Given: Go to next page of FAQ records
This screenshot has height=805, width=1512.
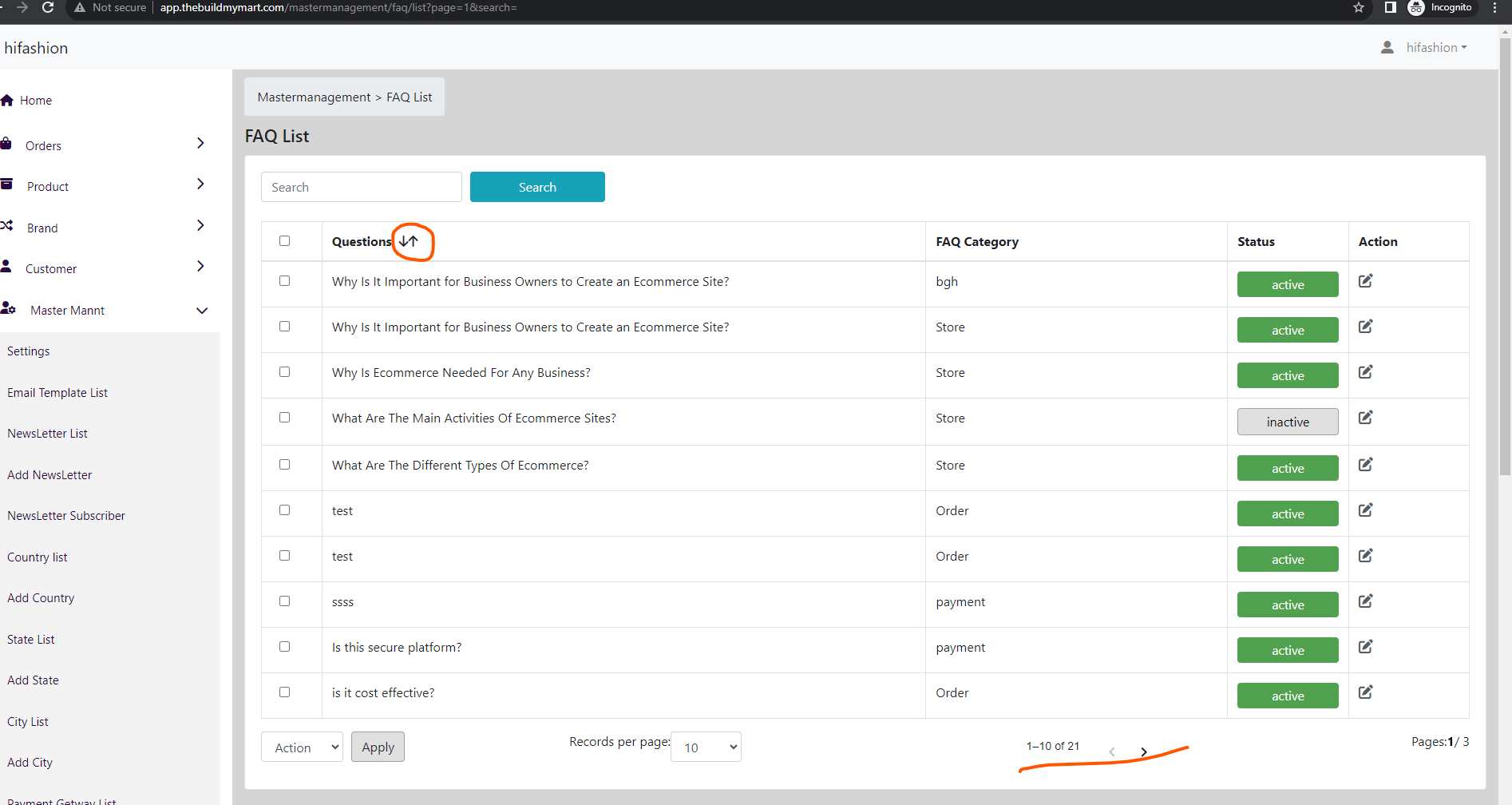Looking at the screenshot, I should click(x=1144, y=751).
